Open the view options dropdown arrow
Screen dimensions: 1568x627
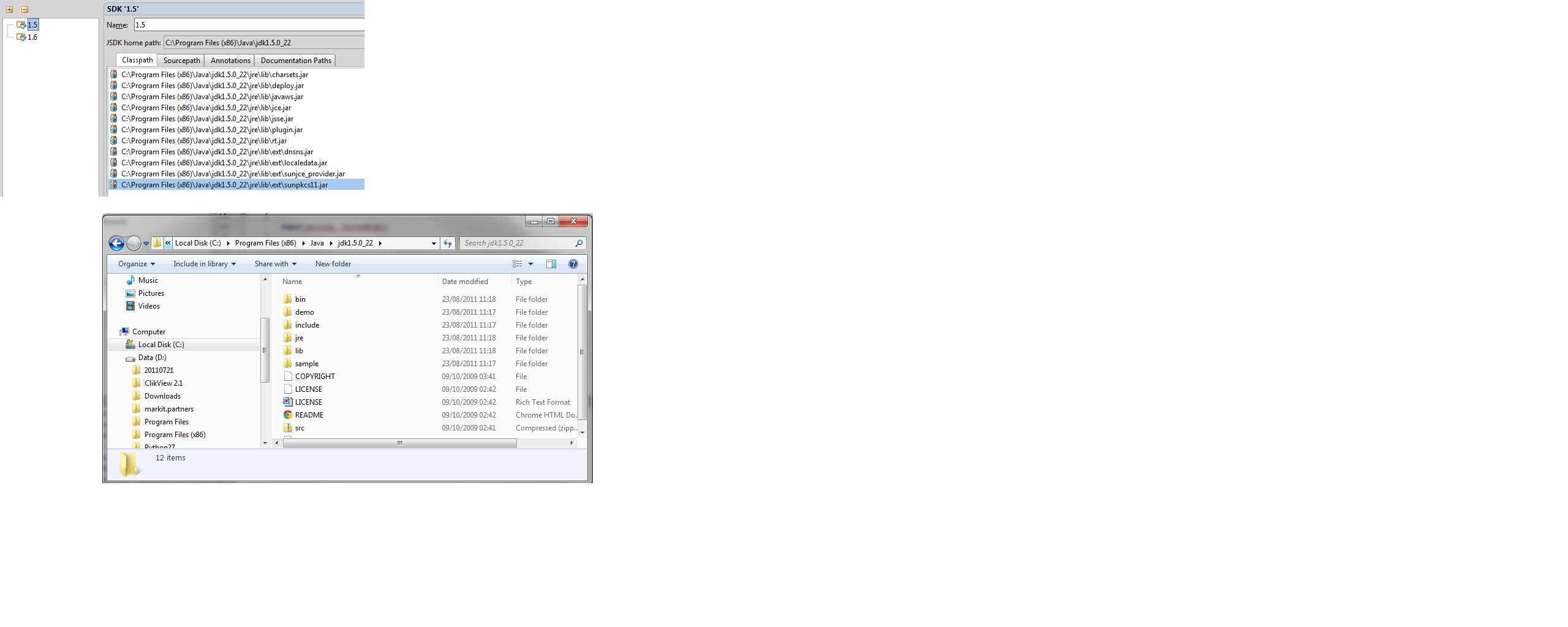[x=530, y=264]
